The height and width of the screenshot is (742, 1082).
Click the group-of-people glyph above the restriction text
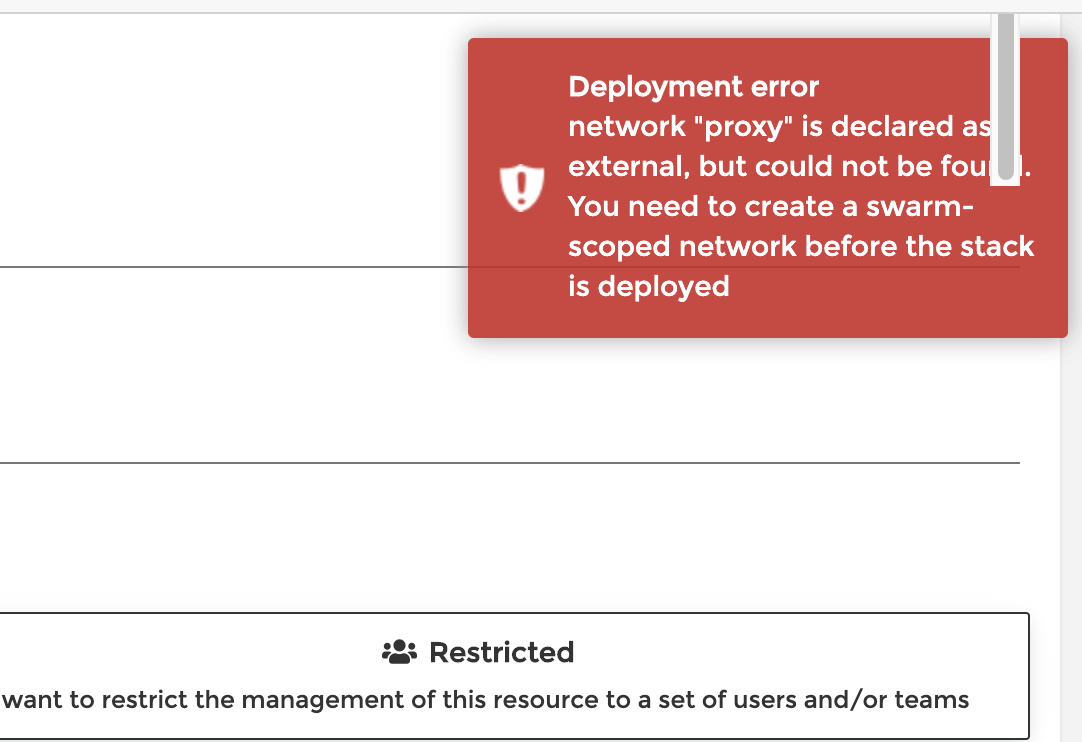pos(398,651)
